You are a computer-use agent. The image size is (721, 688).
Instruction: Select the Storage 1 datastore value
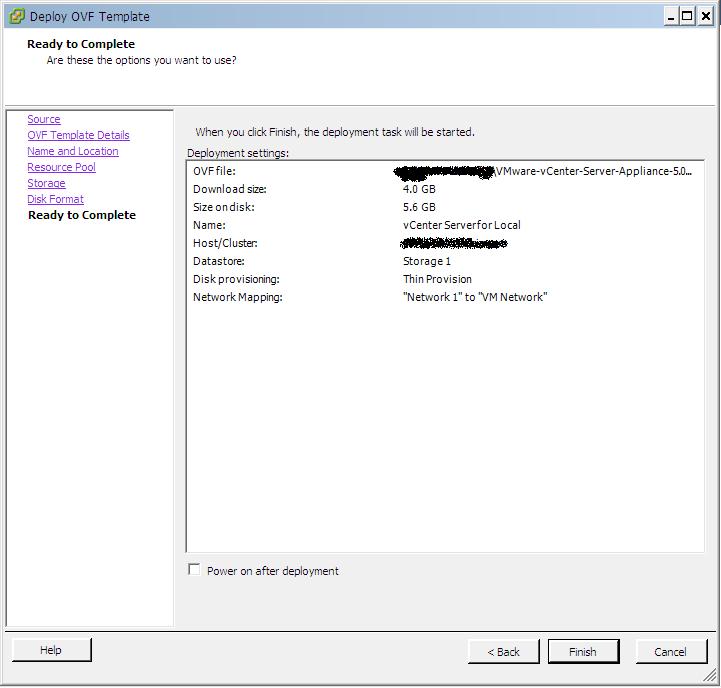[427, 261]
